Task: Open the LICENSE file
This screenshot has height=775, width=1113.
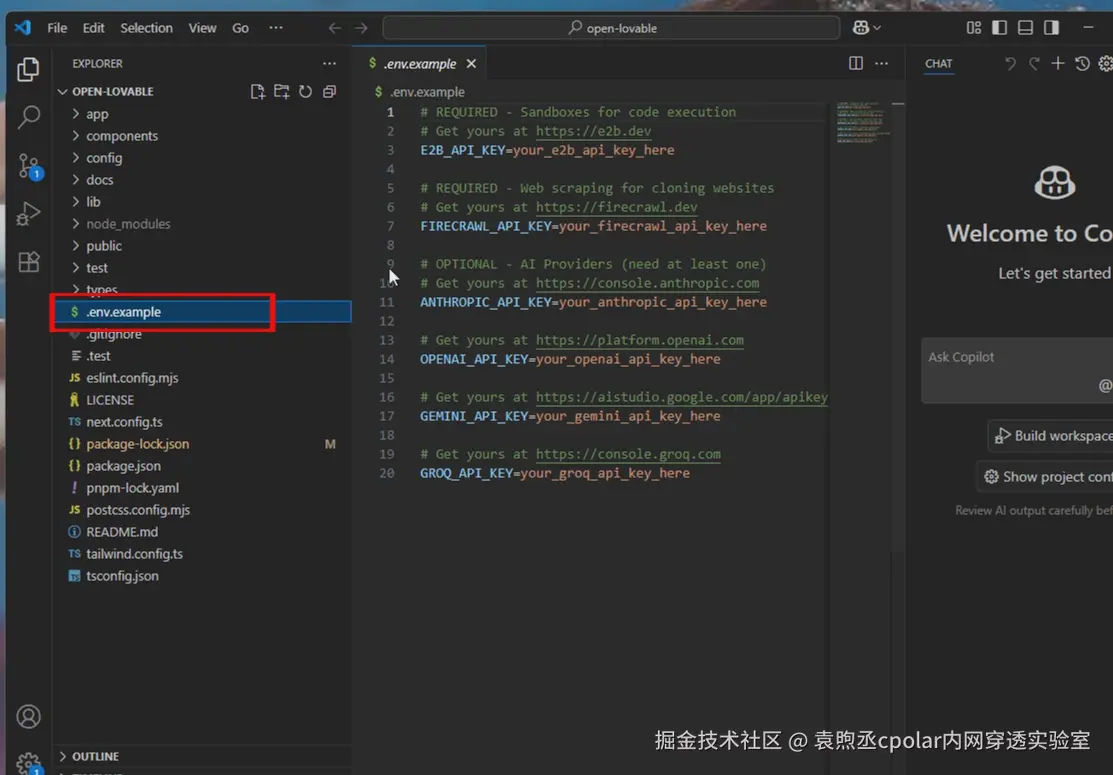Action: pyautogui.click(x=202, y=400)
